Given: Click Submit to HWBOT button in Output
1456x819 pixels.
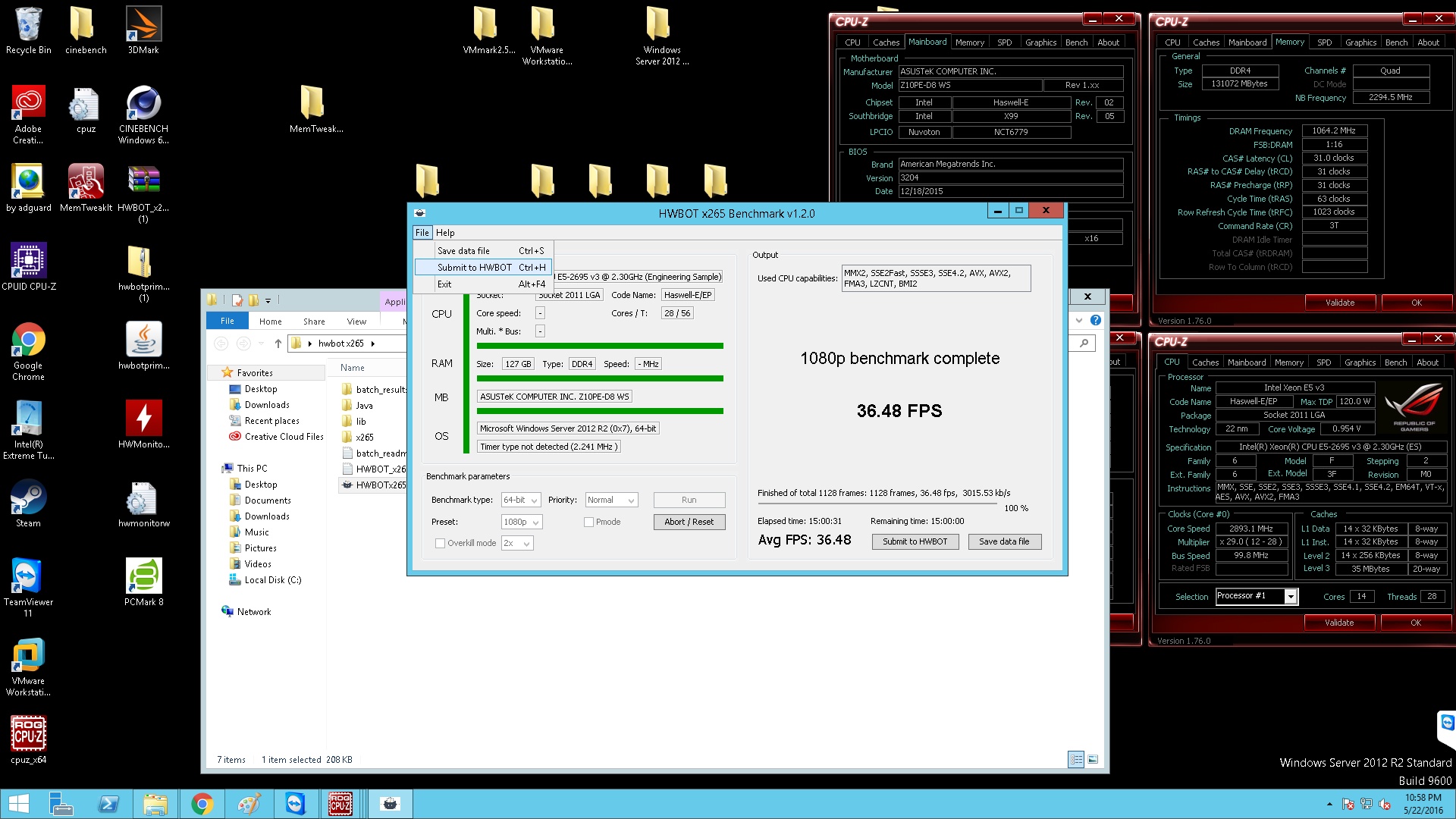Looking at the screenshot, I should [x=915, y=541].
